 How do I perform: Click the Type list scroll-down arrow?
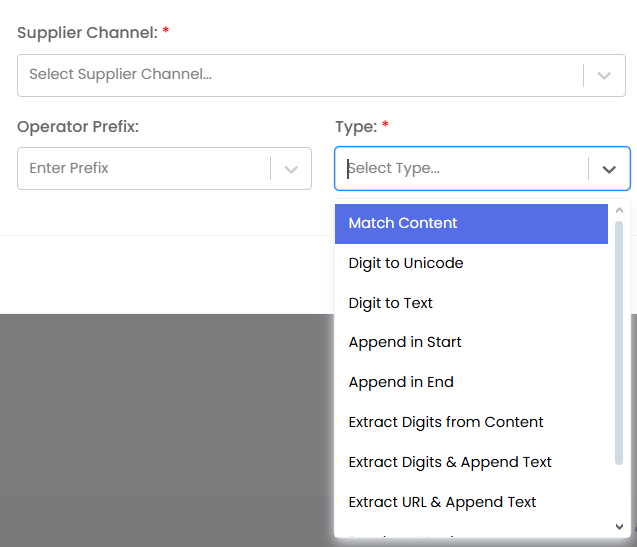tap(620, 527)
